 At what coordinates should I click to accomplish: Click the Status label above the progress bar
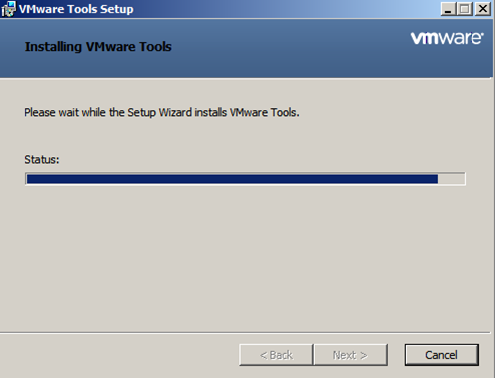pos(42,160)
